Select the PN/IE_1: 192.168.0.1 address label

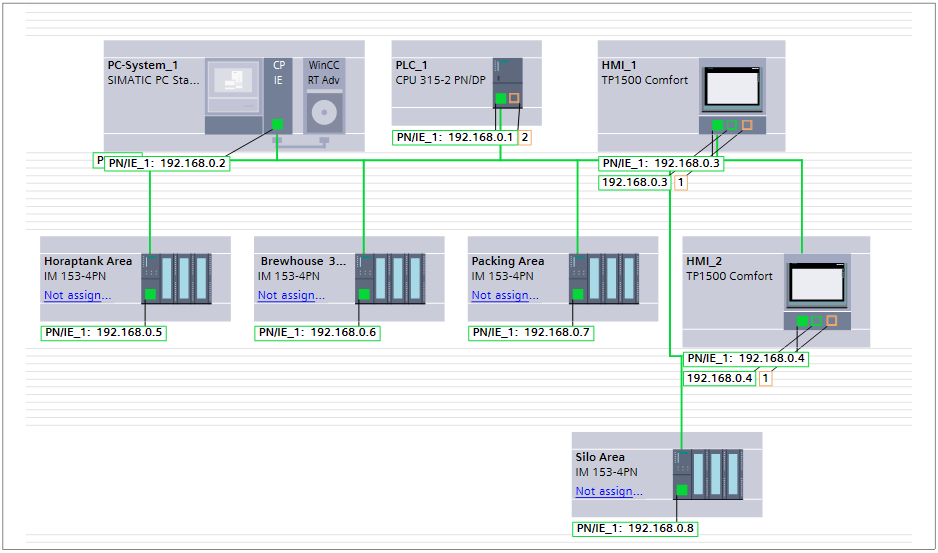(455, 137)
